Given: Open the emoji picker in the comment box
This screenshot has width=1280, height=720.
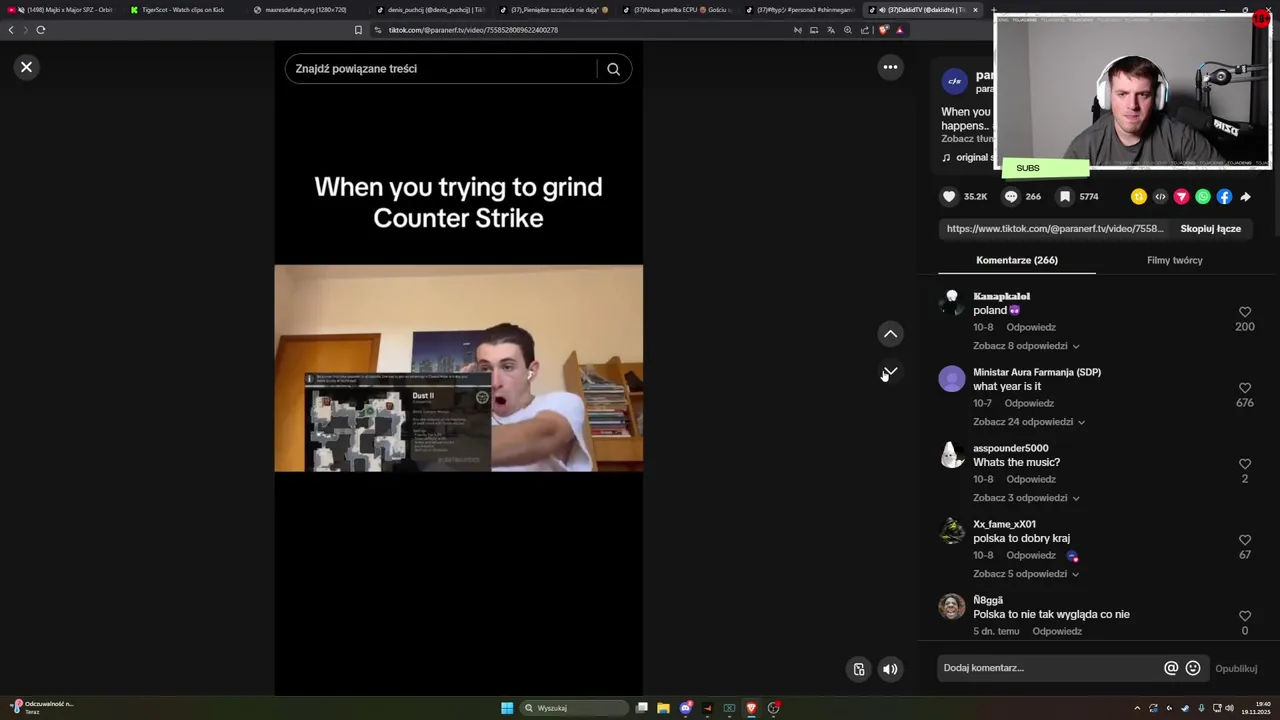Looking at the screenshot, I should coord(1193,668).
